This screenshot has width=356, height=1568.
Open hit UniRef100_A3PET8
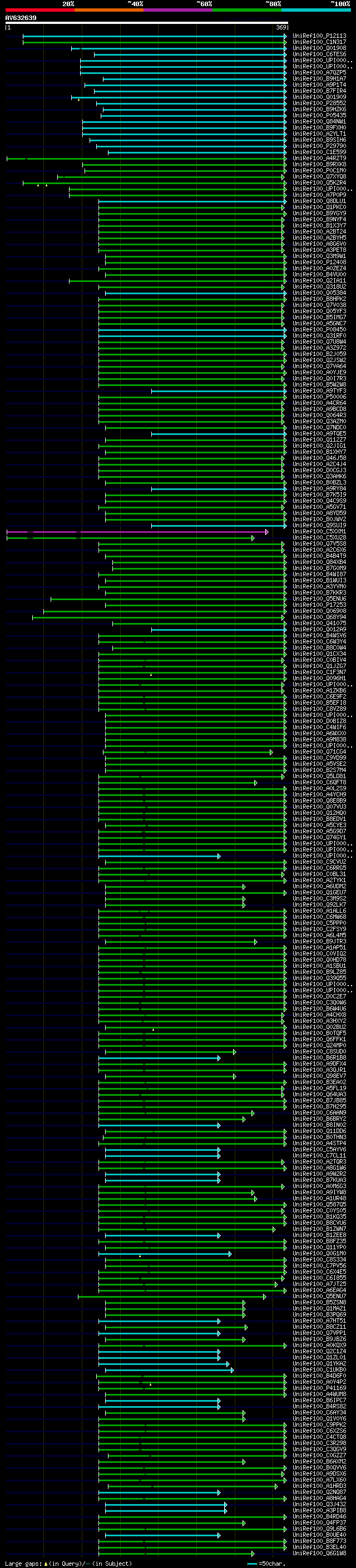[319, 250]
